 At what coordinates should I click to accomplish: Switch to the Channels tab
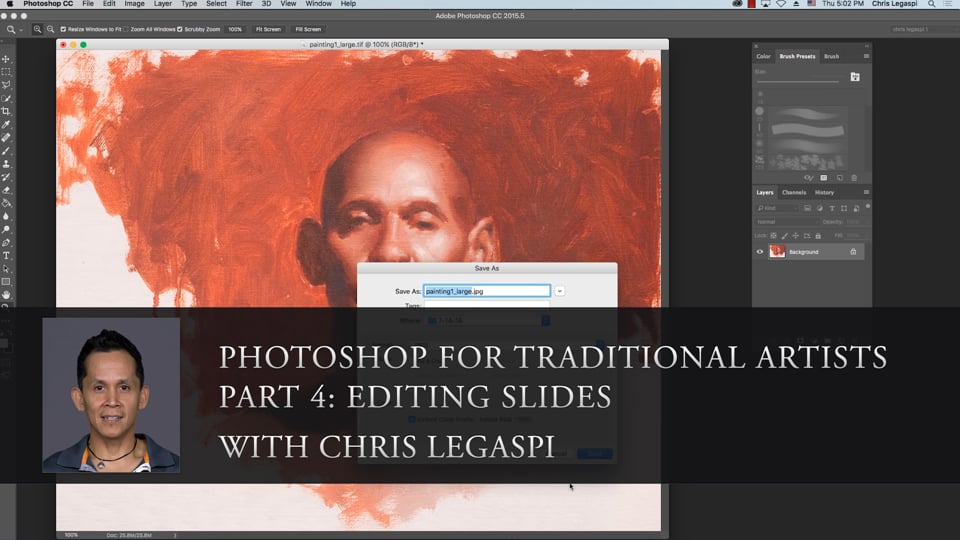coord(794,192)
